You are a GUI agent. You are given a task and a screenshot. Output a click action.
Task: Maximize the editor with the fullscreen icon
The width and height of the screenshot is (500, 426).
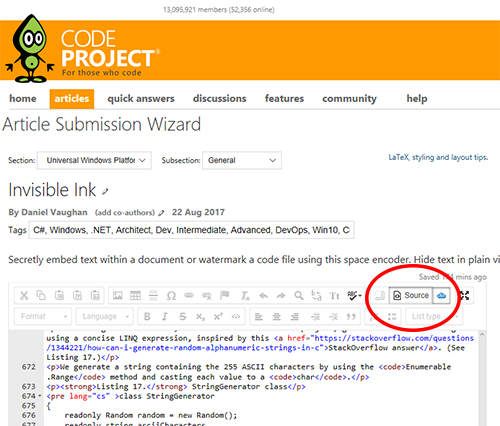[464, 295]
